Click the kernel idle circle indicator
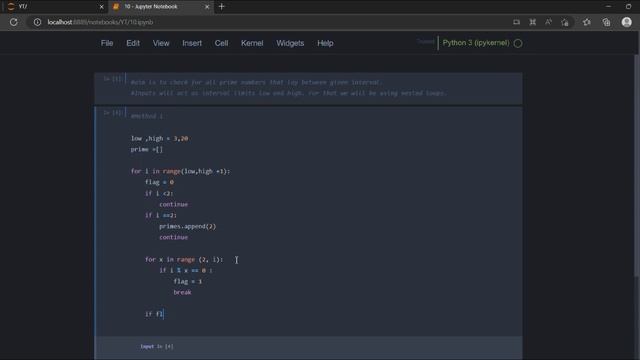The width and height of the screenshot is (640, 360). click(x=518, y=43)
